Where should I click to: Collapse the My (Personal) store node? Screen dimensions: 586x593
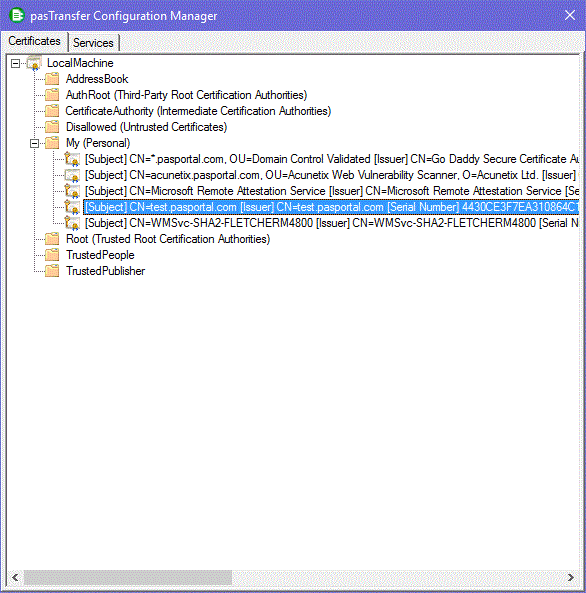(x=34, y=143)
